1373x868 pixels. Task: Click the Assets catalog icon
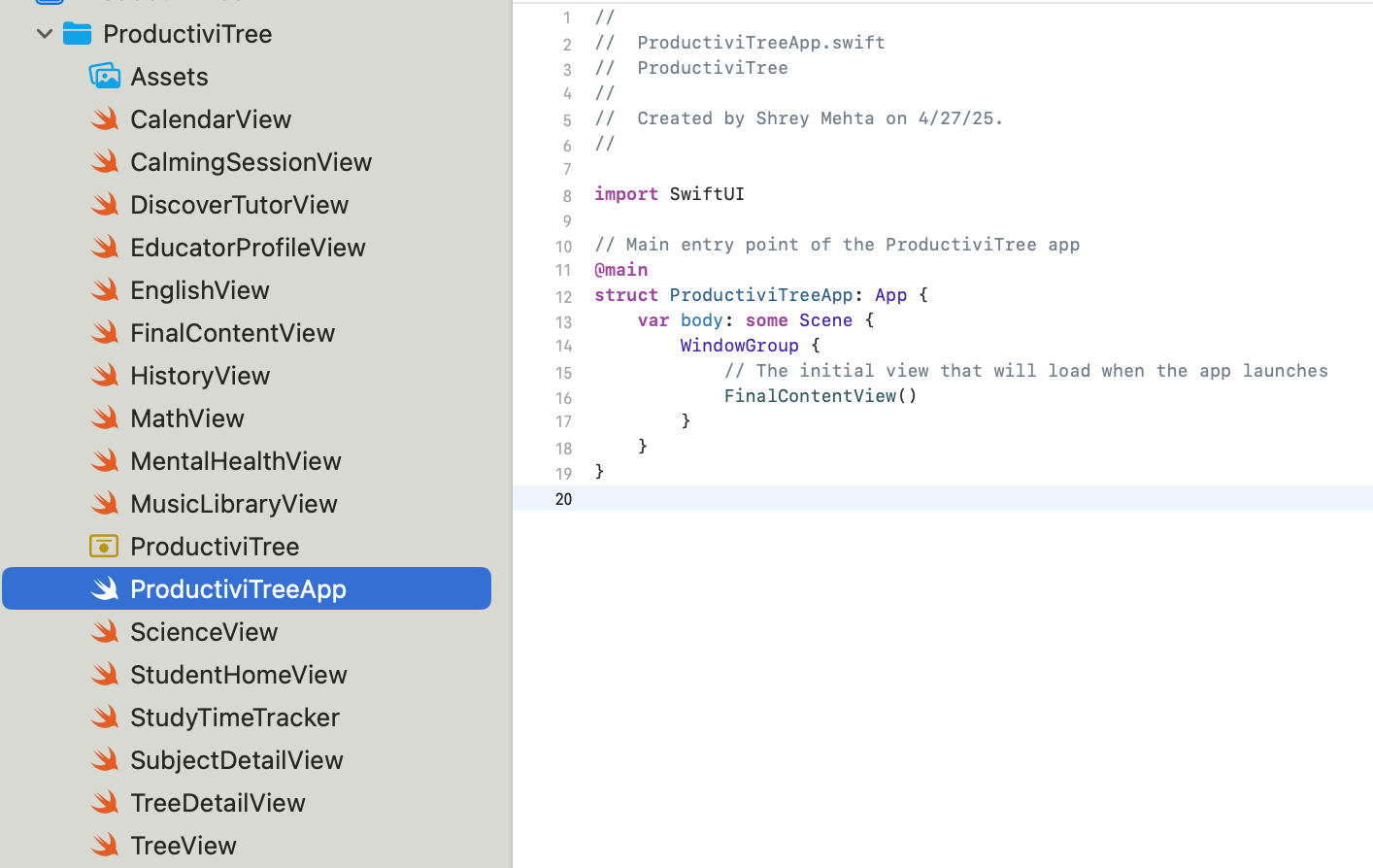(105, 76)
